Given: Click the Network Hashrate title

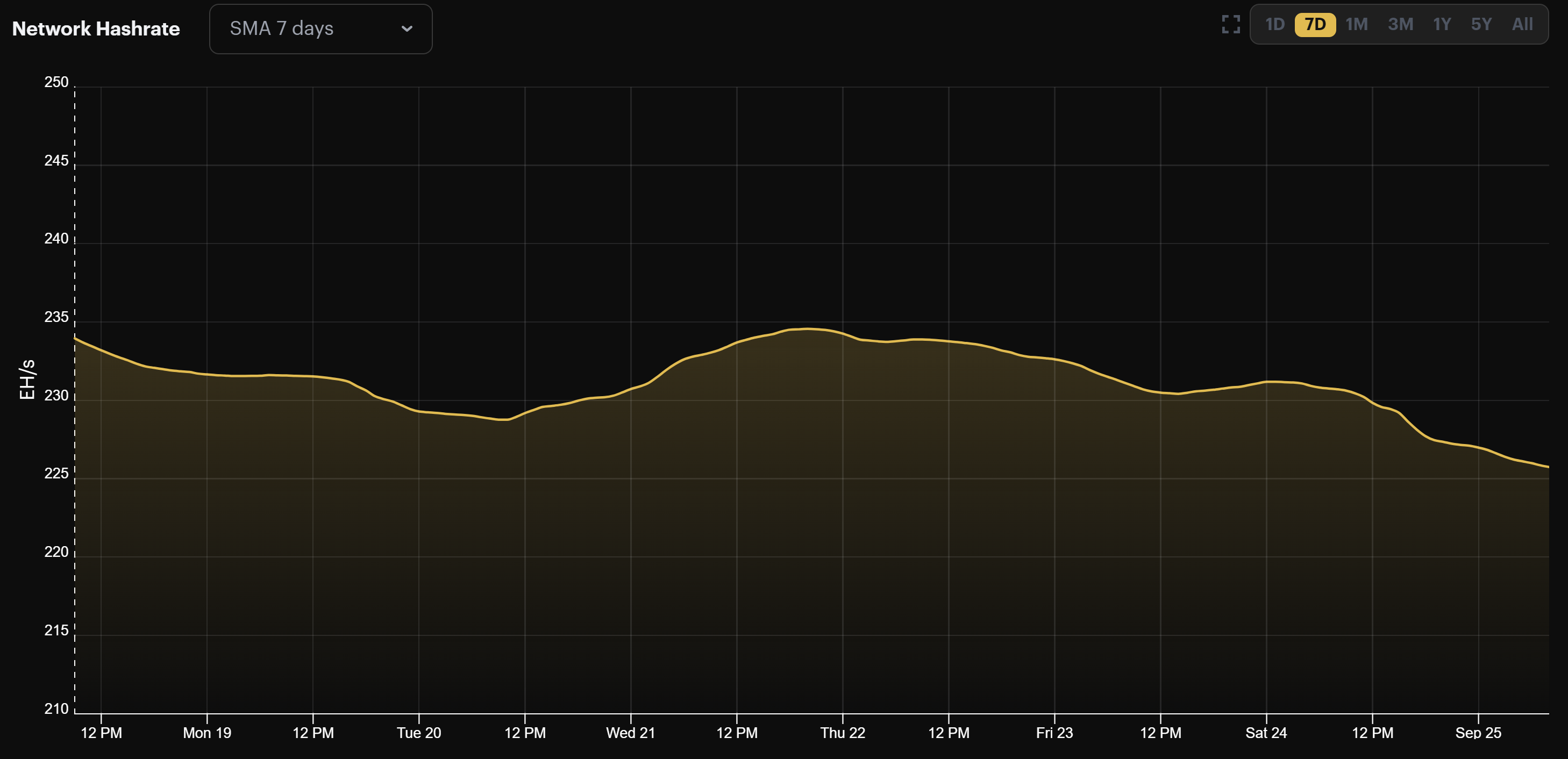Looking at the screenshot, I should pyautogui.click(x=96, y=28).
